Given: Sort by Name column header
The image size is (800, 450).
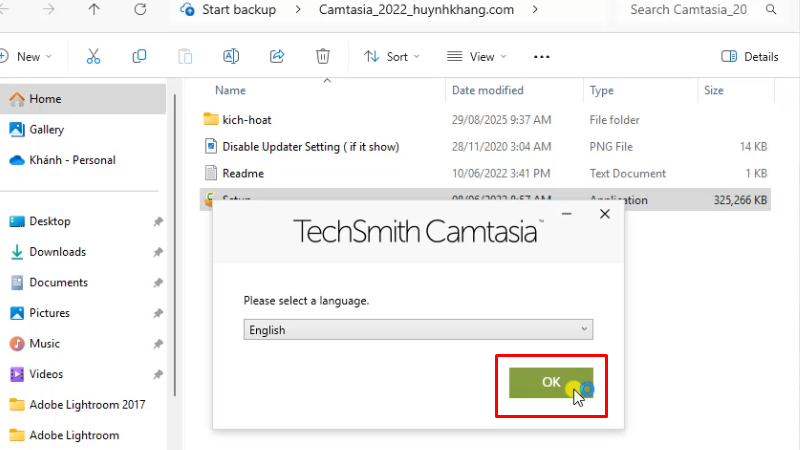Looking at the screenshot, I should 230,90.
